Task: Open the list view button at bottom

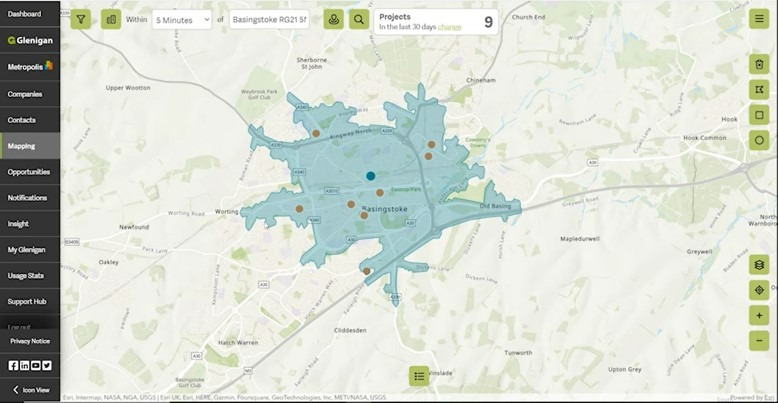Action: pyautogui.click(x=419, y=376)
